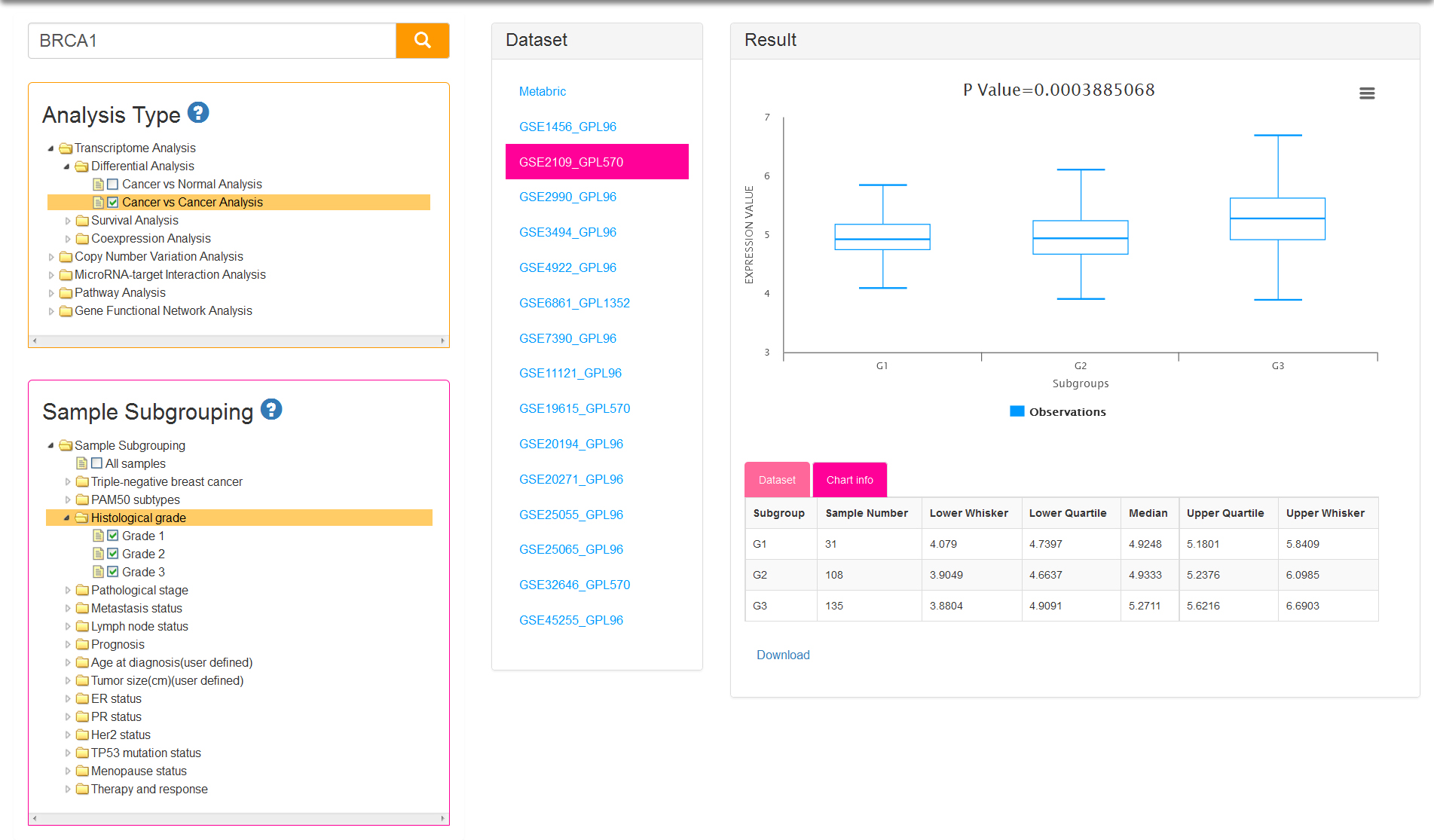Toggle the Observations legend color swatch

point(1017,411)
